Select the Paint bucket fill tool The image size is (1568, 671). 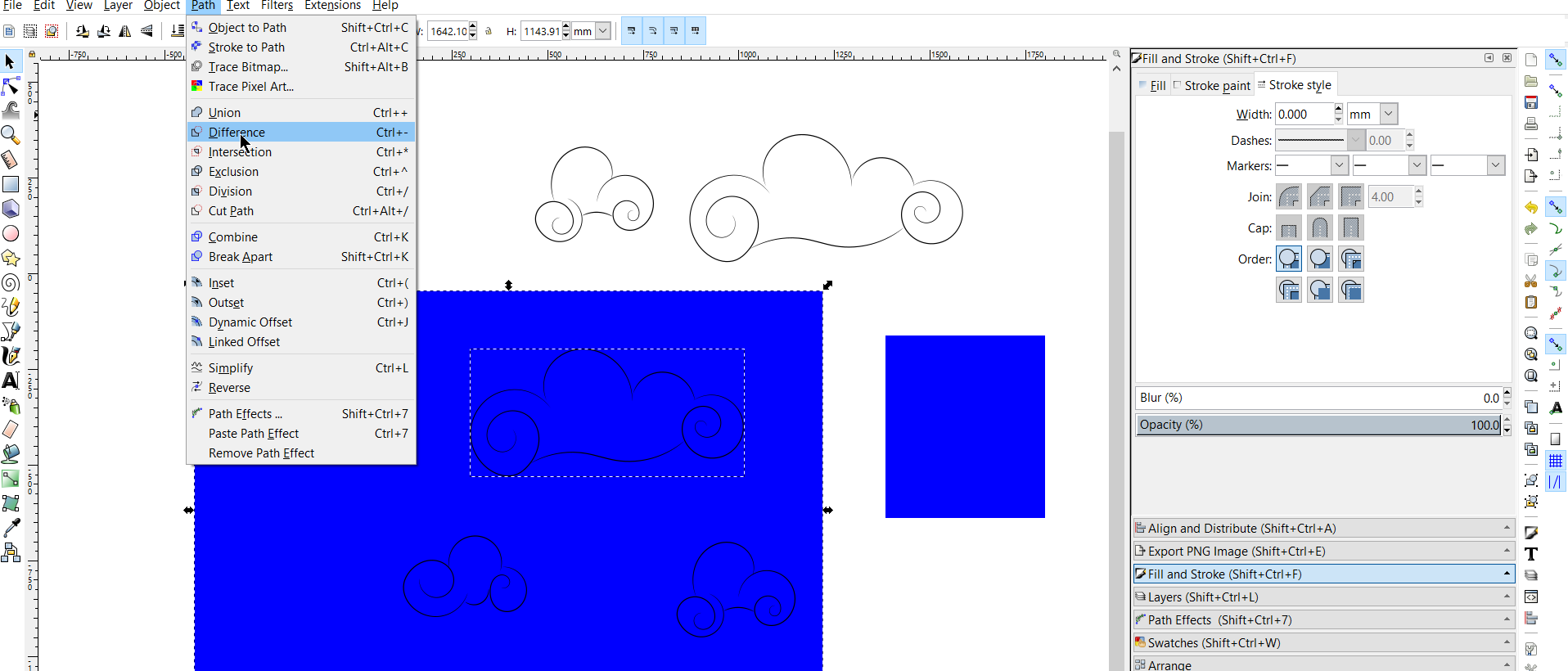point(10,454)
